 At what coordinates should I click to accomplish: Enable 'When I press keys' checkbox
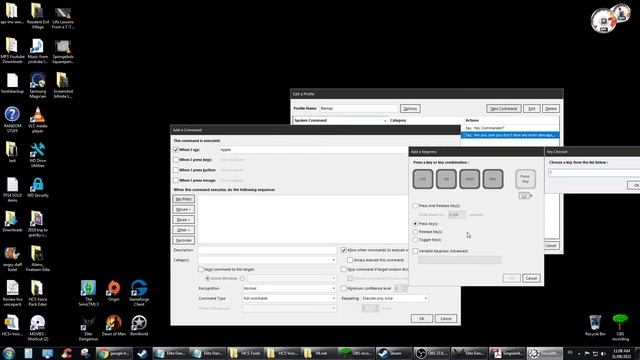click(176, 160)
